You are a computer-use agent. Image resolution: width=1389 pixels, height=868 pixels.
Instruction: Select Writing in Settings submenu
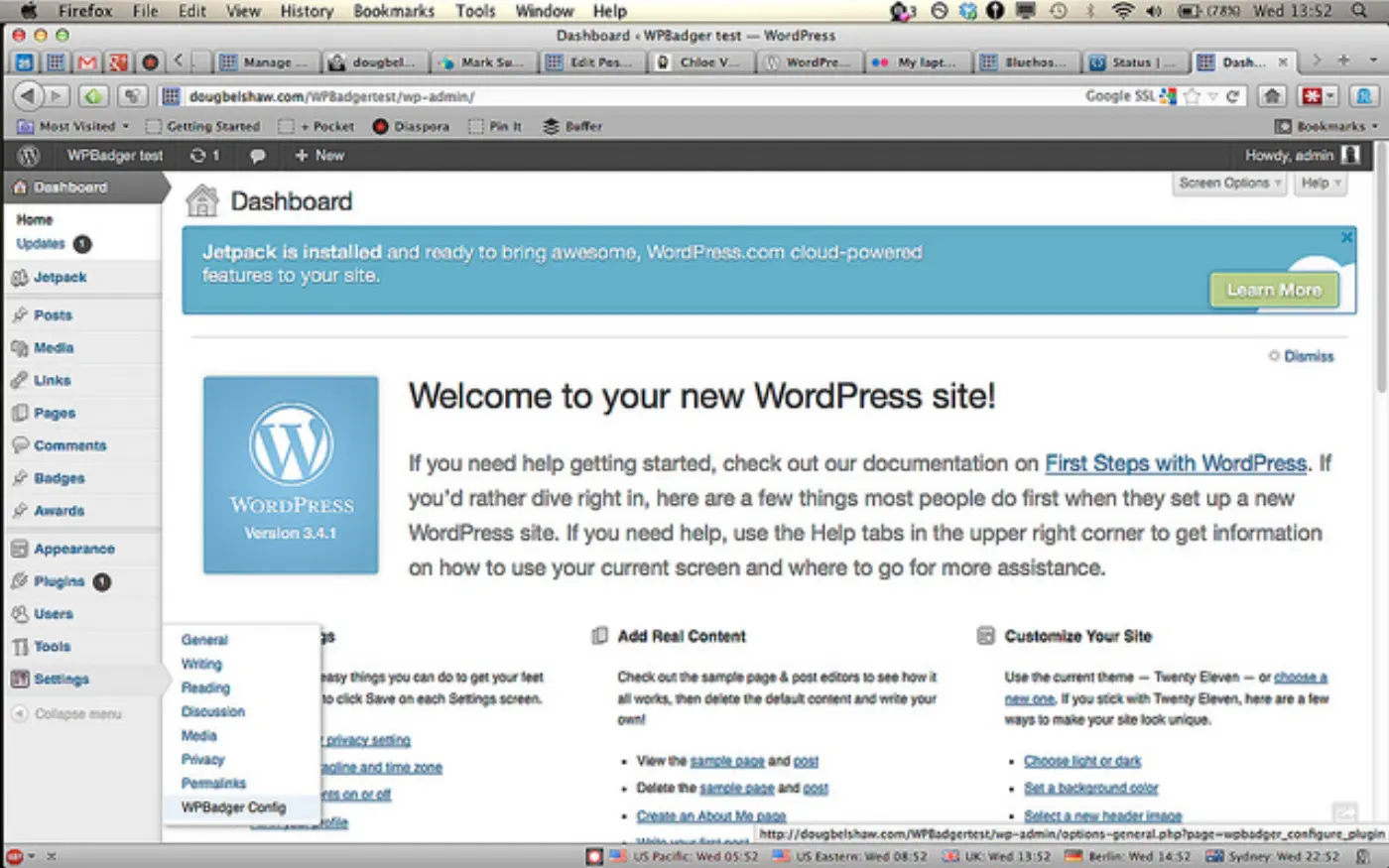201,665
